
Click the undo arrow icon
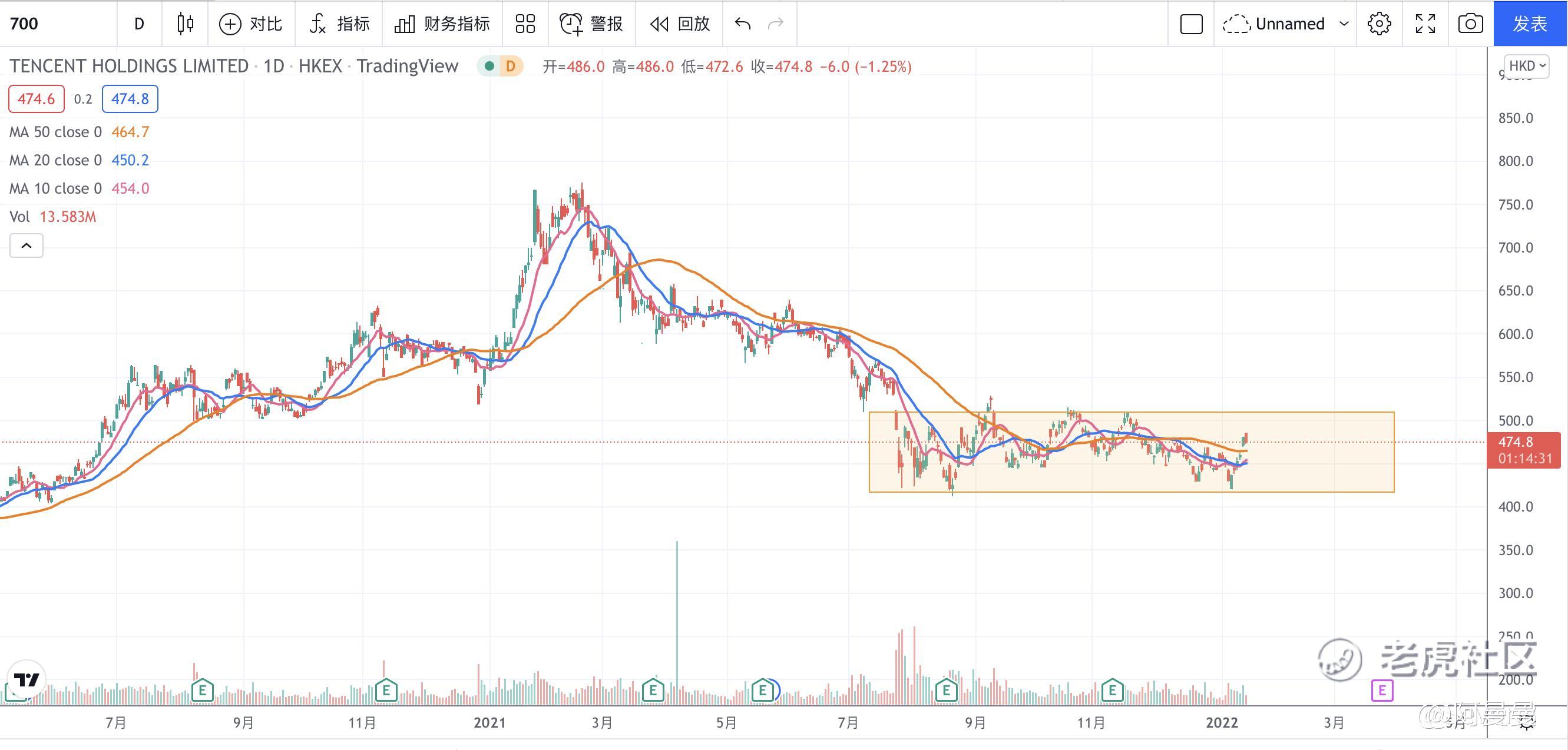point(743,24)
